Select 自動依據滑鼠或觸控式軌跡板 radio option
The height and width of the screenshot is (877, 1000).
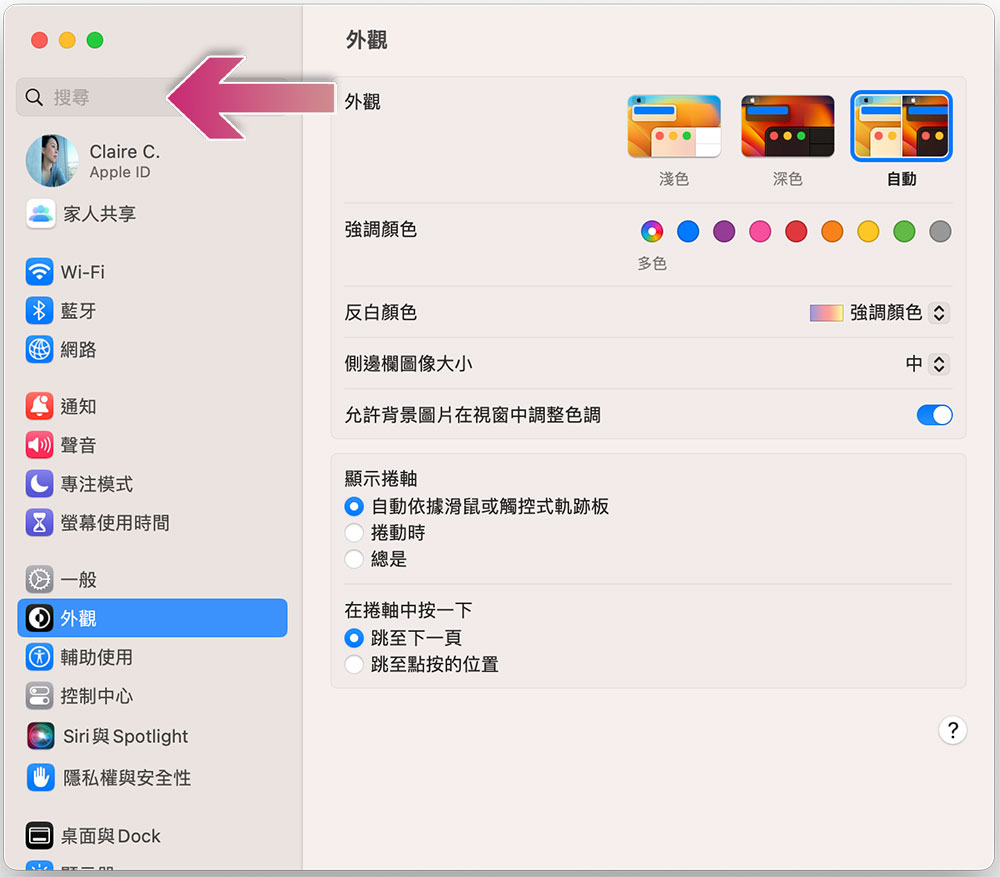tap(354, 506)
